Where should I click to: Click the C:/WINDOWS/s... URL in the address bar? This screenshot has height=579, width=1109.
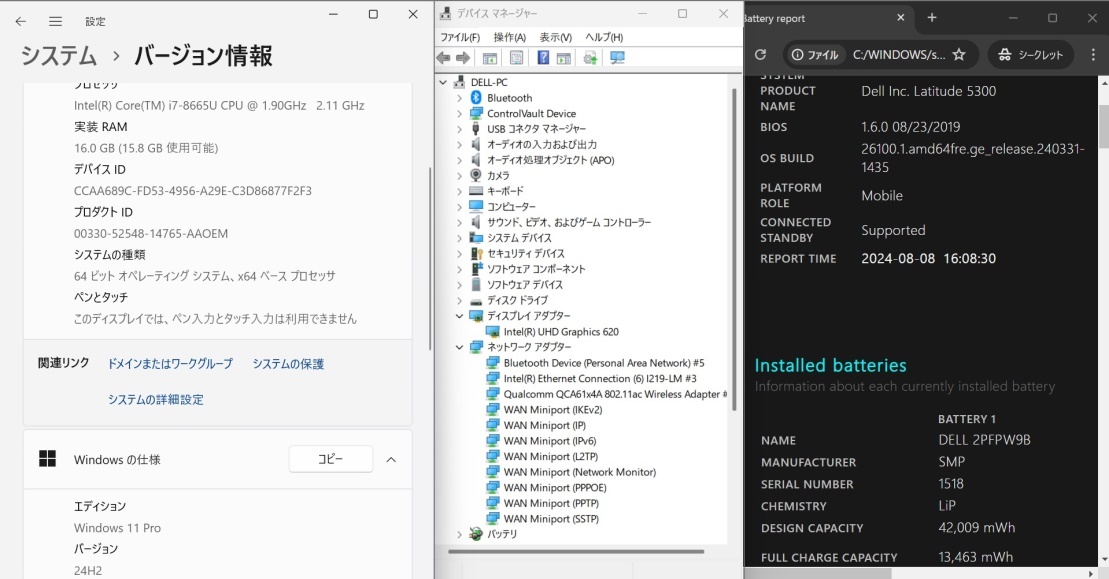(x=898, y=54)
